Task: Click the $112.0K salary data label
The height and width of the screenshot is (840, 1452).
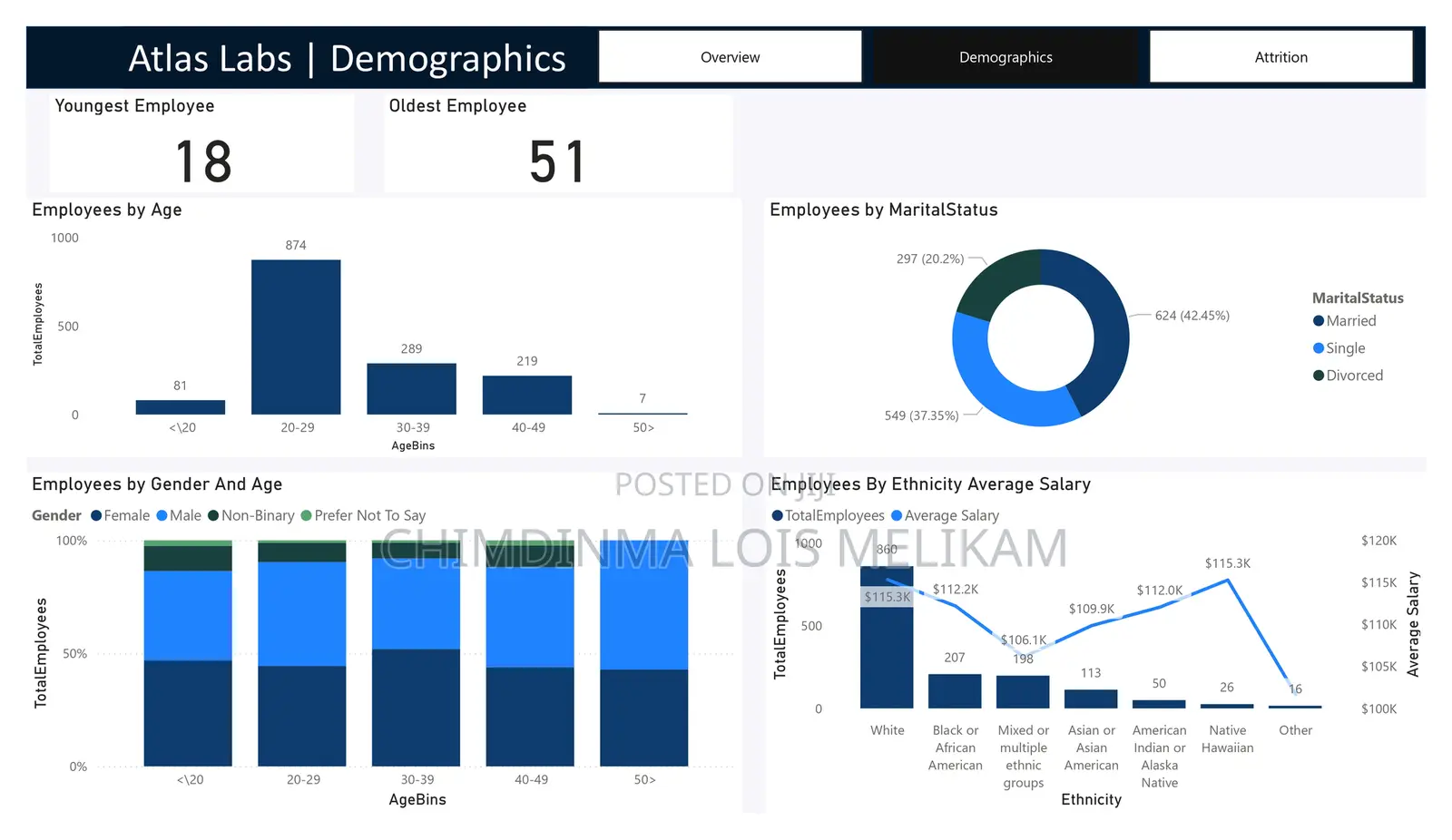Action: (1160, 591)
